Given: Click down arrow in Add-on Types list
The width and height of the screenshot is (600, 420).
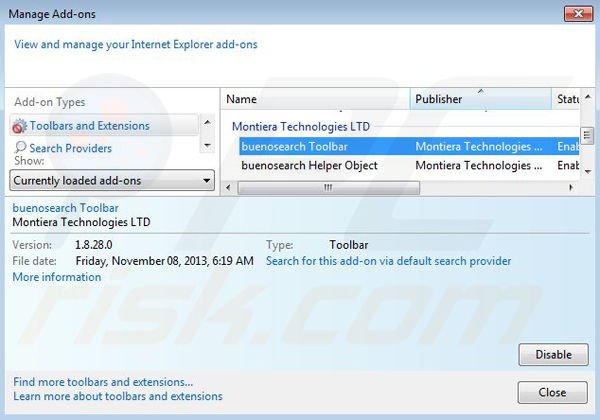Looking at the screenshot, I should [207, 145].
